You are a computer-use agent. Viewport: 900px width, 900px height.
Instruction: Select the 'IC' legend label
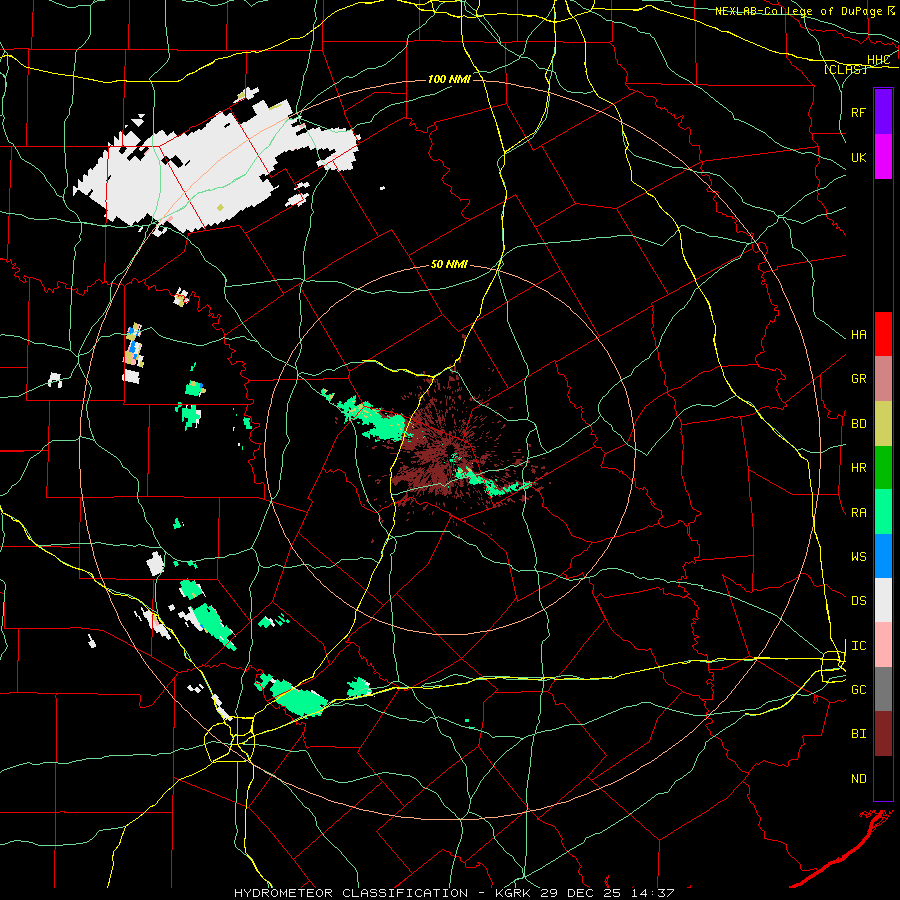tap(859, 645)
